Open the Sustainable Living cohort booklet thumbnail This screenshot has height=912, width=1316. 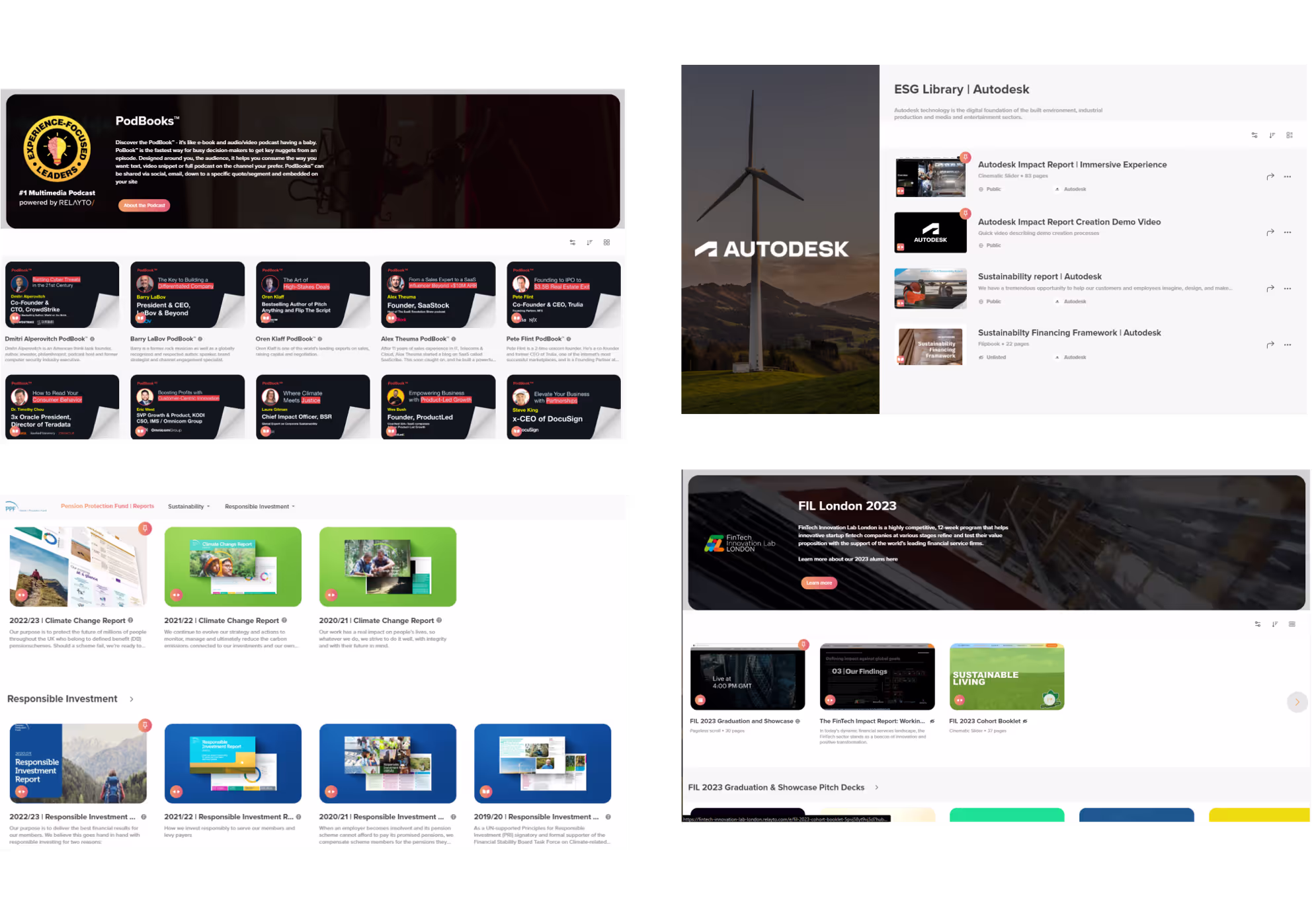1007,677
